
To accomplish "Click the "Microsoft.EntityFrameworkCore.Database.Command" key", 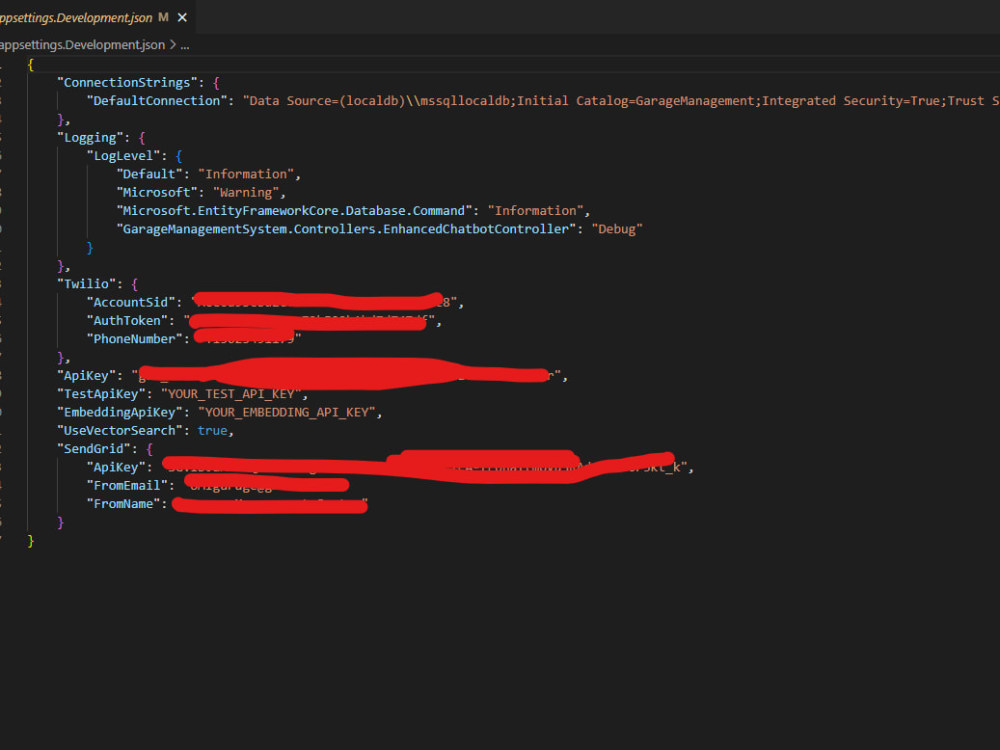I will pos(294,211).
